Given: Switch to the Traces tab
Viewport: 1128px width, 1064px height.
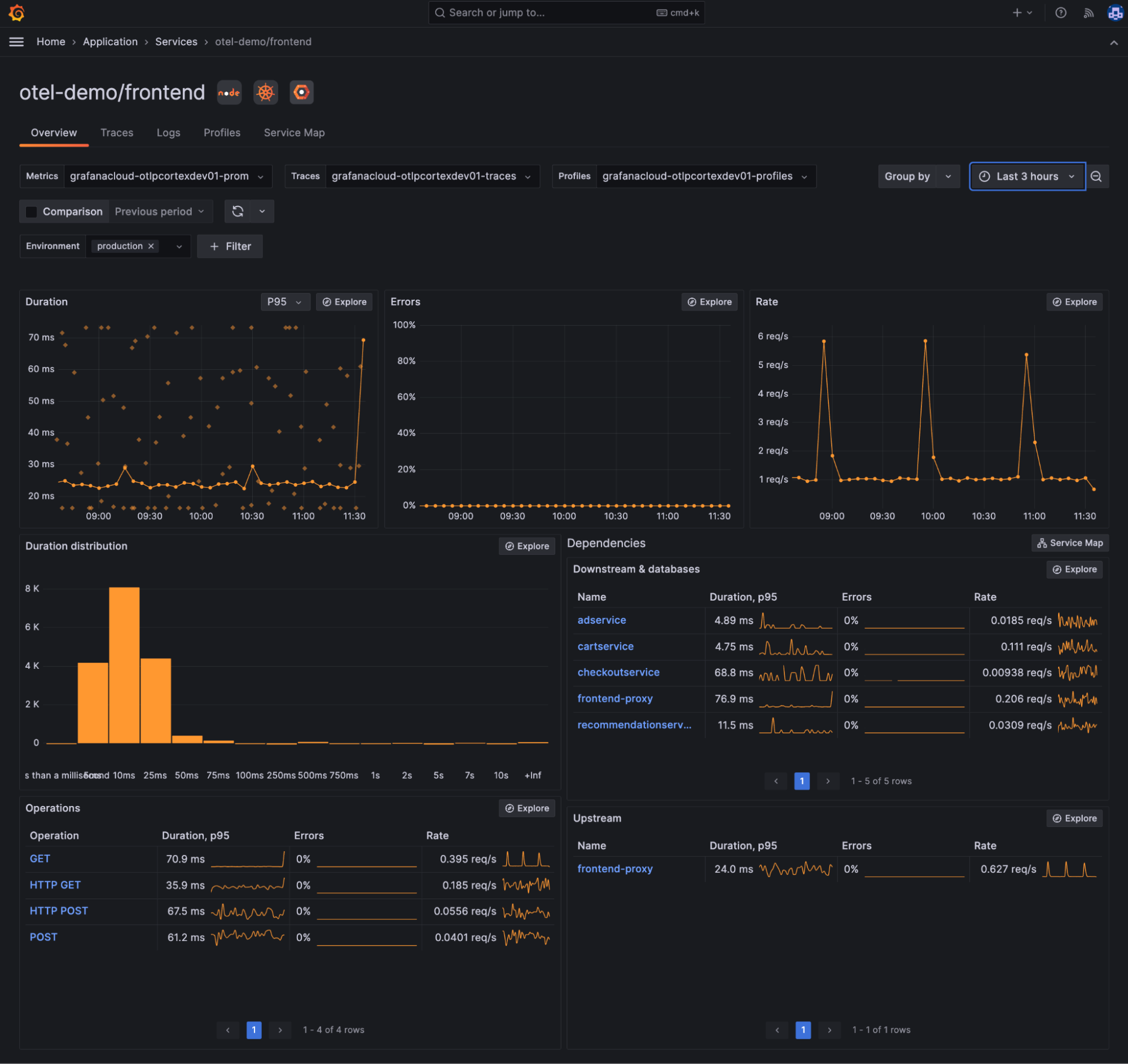Looking at the screenshot, I should [x=117, y=132].
